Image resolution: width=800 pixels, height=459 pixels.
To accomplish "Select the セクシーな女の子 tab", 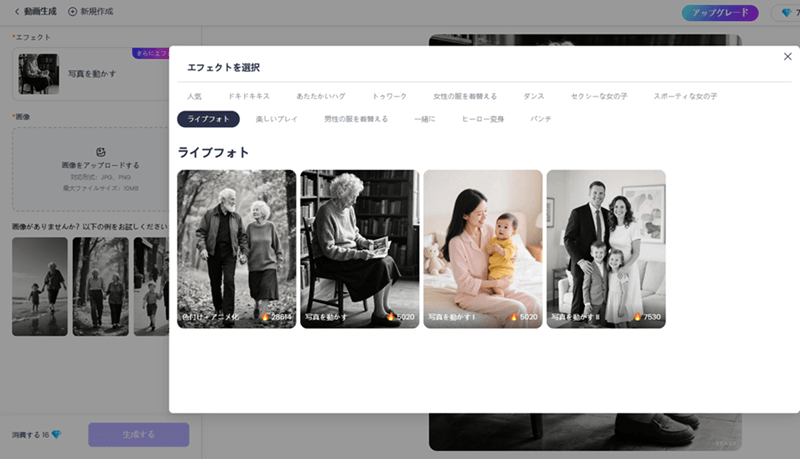I will coord(599,96).
